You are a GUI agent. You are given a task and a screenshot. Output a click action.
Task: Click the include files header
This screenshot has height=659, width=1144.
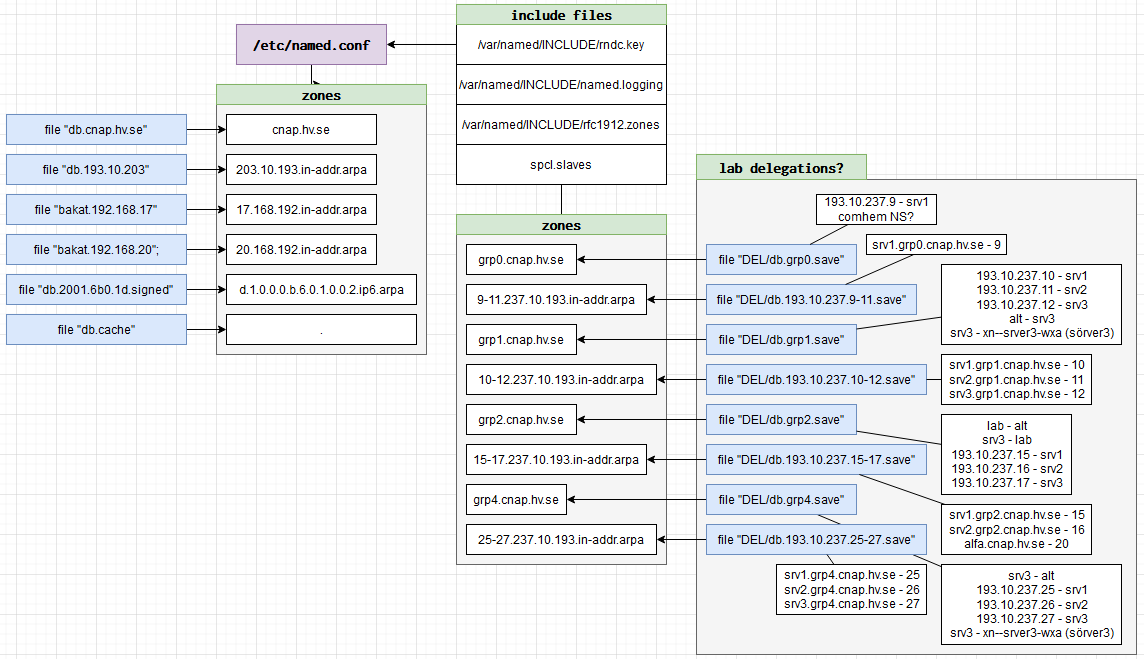point(561,15)
